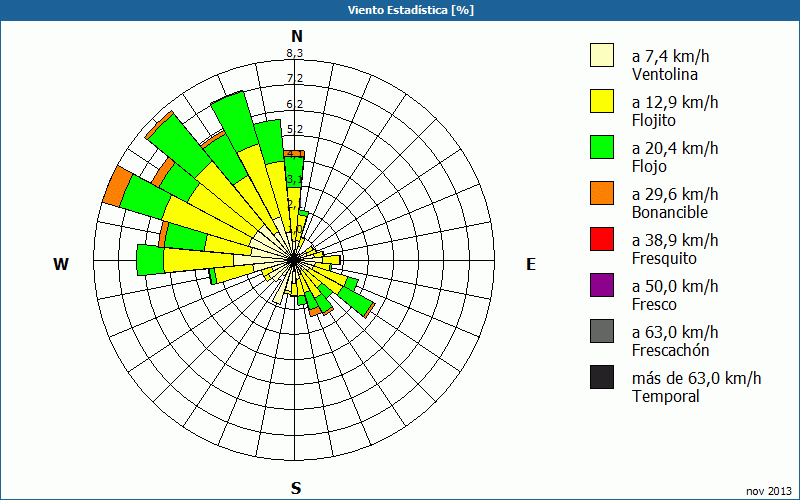This screenshot has height=500, width=800.
Task: Click the Ventolina legend name
Action: point(665,74)
